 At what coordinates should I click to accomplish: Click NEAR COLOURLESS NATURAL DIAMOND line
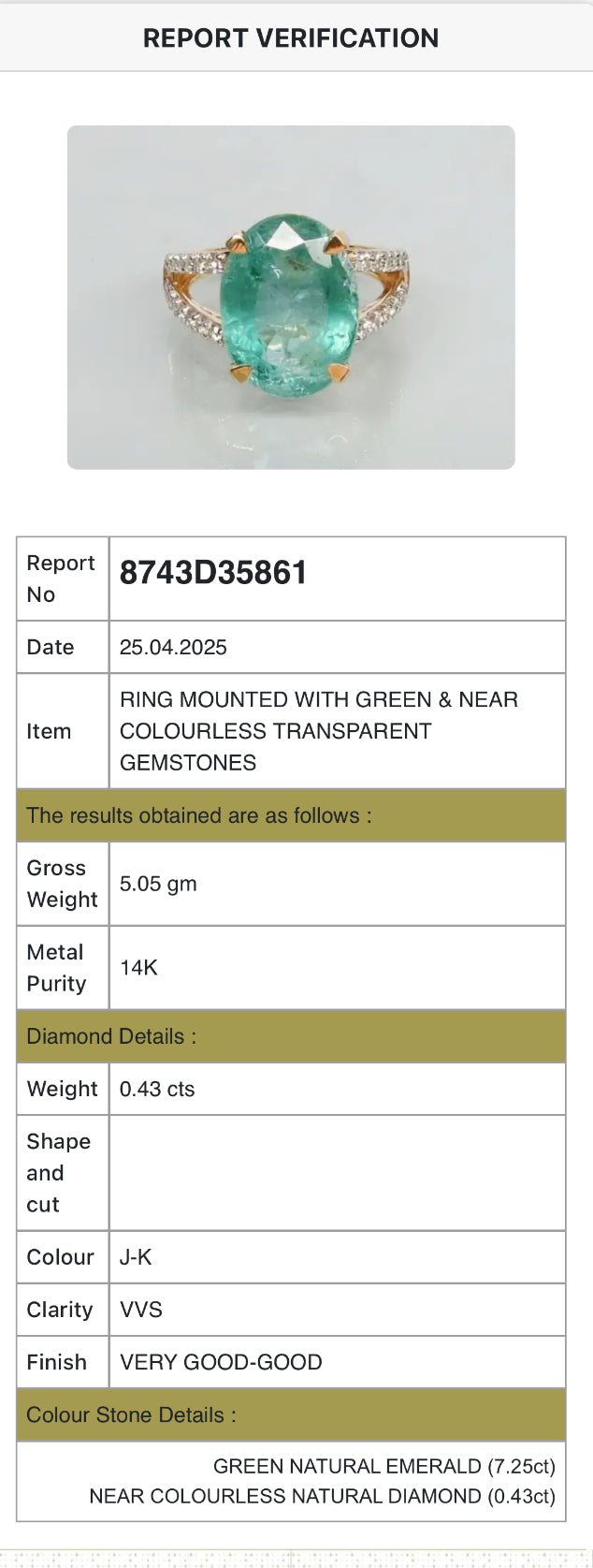pos(322,1496)
